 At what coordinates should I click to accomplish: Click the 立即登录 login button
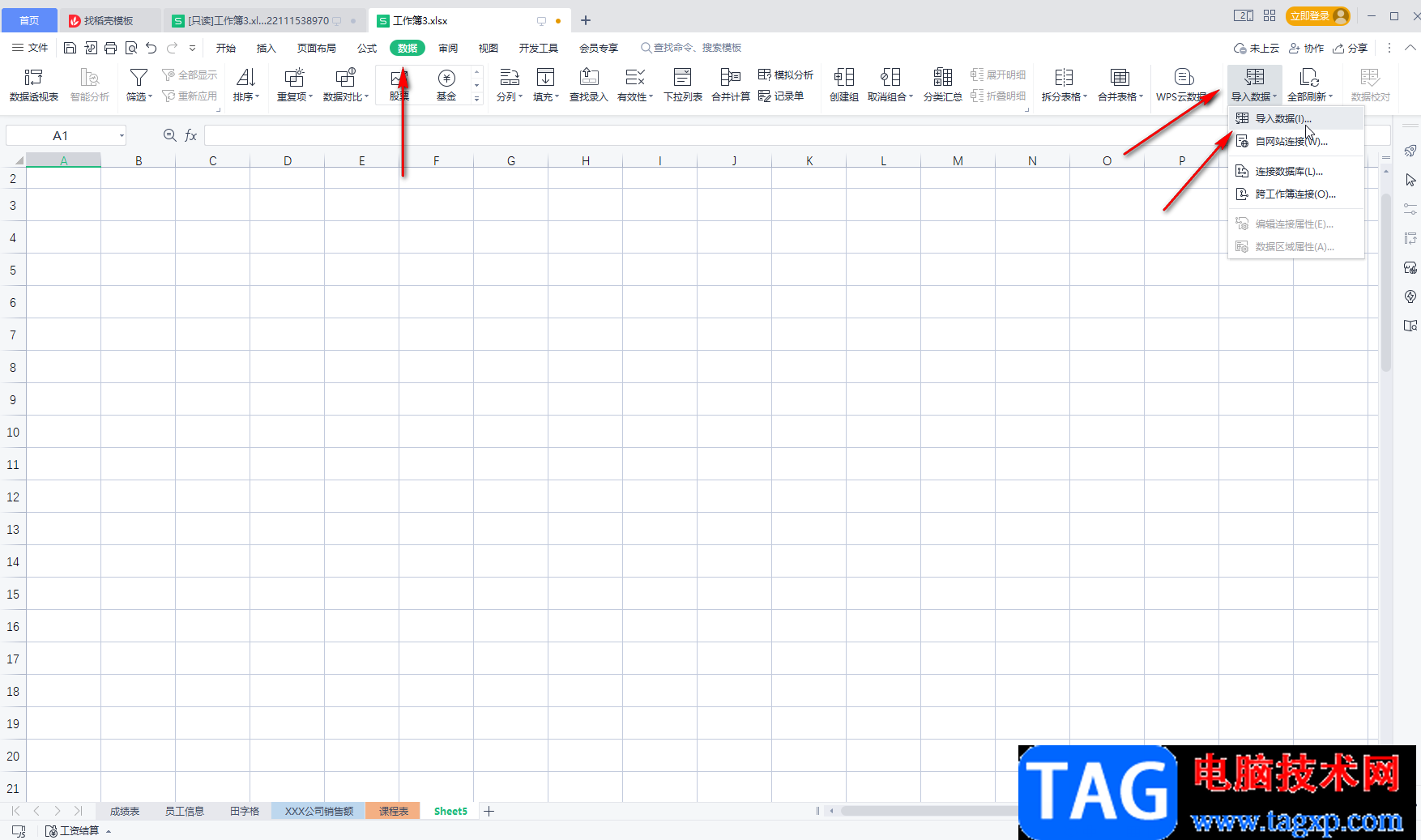(x=1317, y=16)
